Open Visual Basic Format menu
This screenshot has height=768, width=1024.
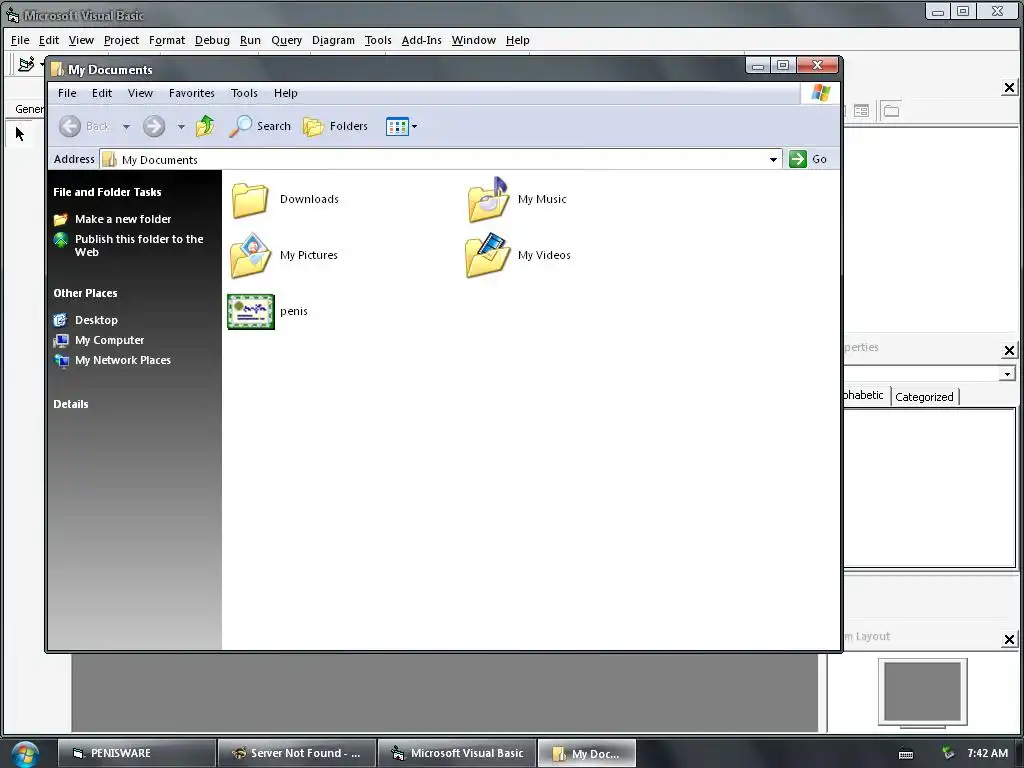pos(167,40)
